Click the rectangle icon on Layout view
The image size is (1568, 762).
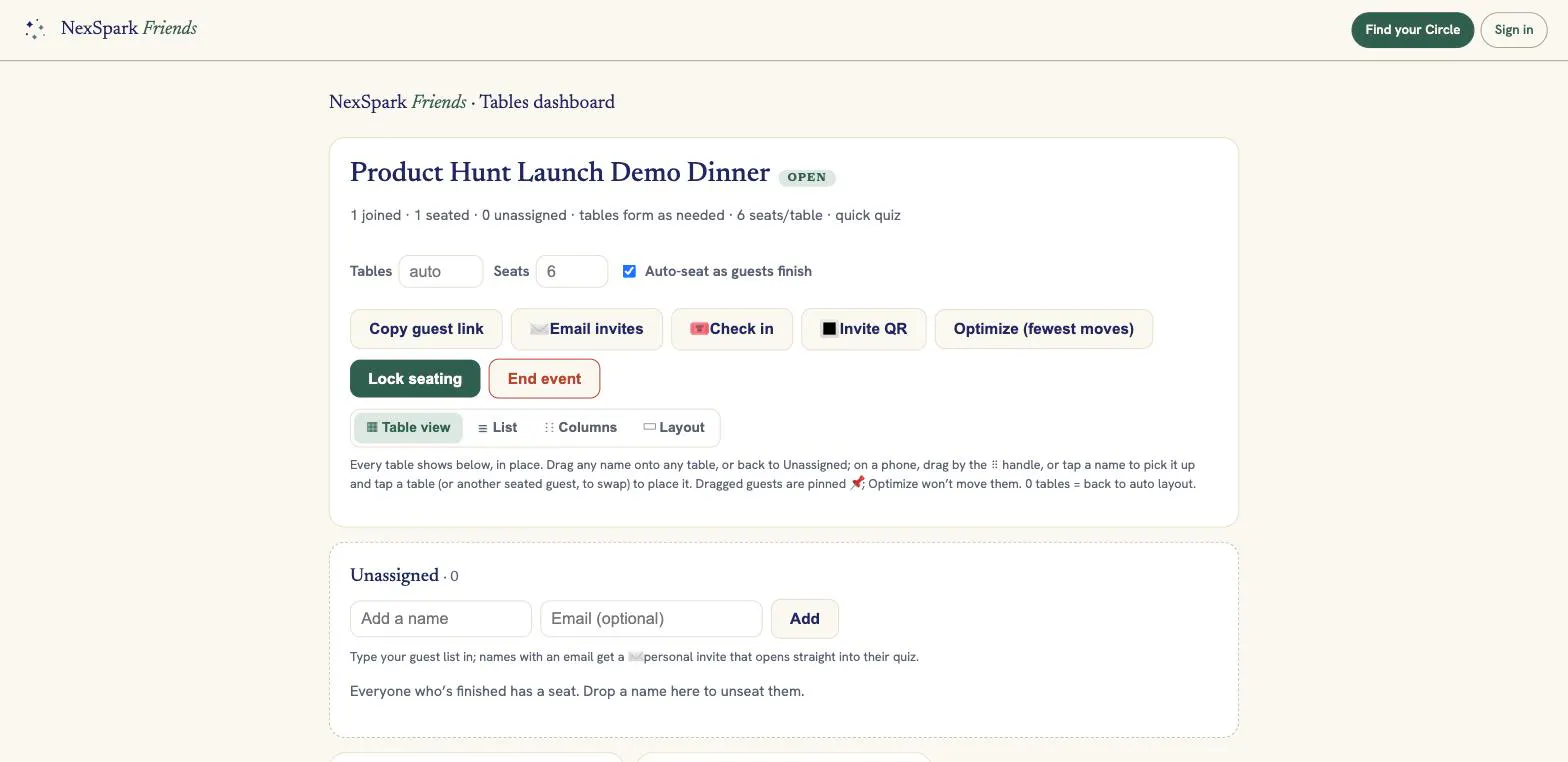click(x=649, y=427)
